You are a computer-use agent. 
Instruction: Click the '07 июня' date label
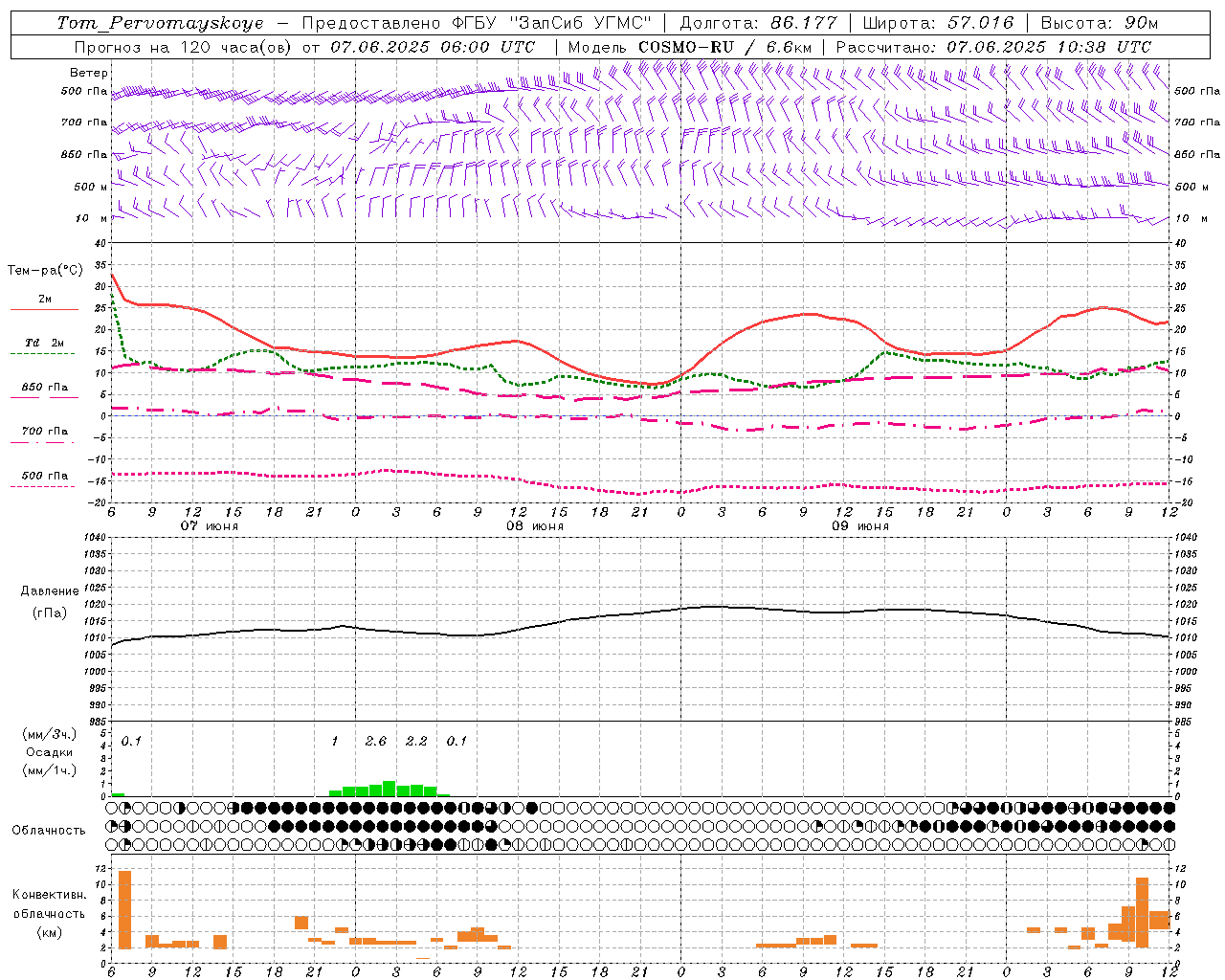[210, 526]
